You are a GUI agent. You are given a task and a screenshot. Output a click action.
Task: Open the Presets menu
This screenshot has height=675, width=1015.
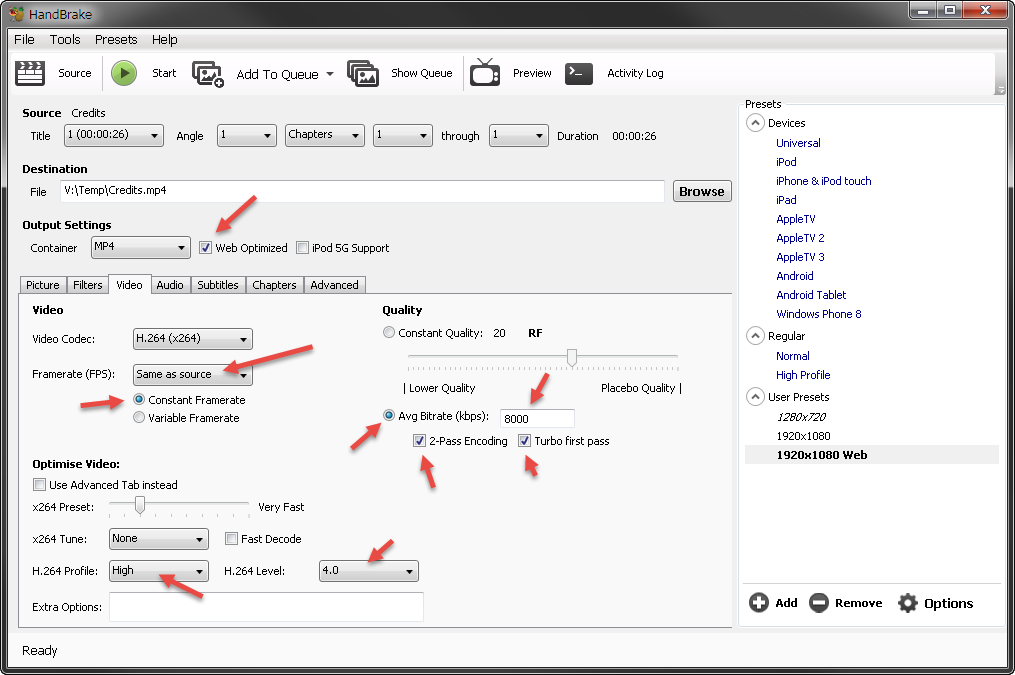(116, 39)
